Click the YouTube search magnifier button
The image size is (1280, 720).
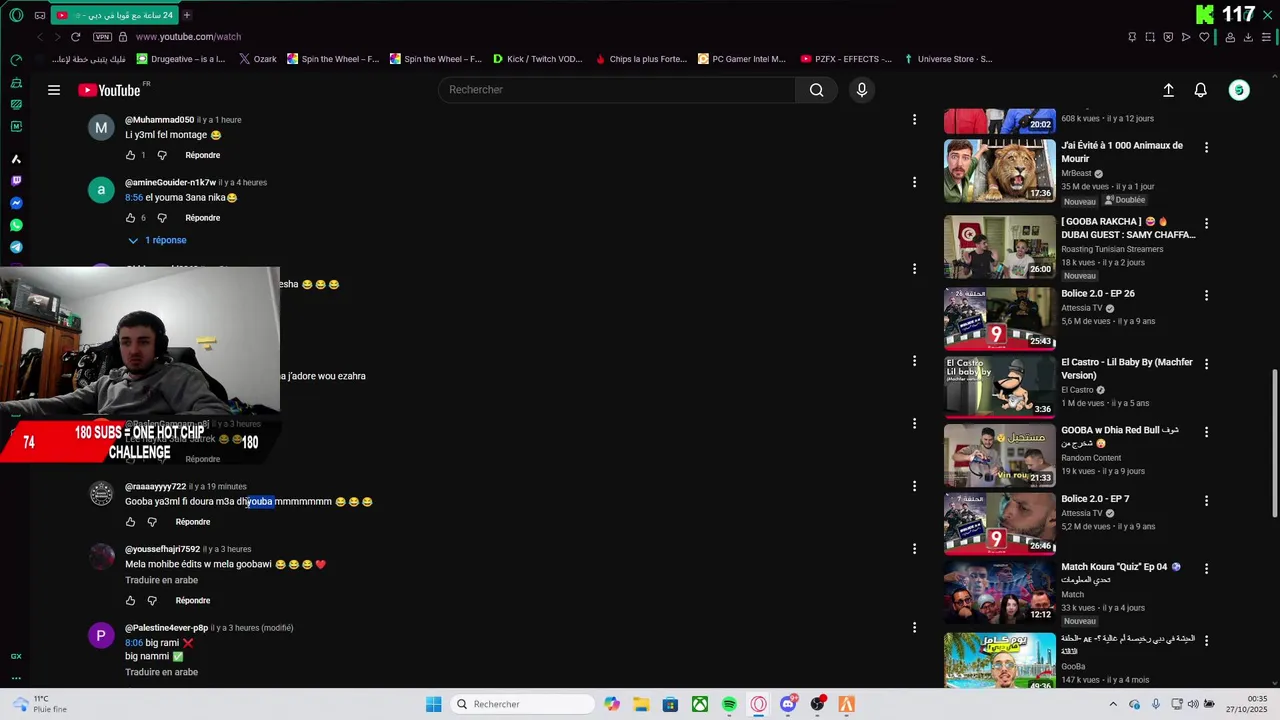click(816, 90)
